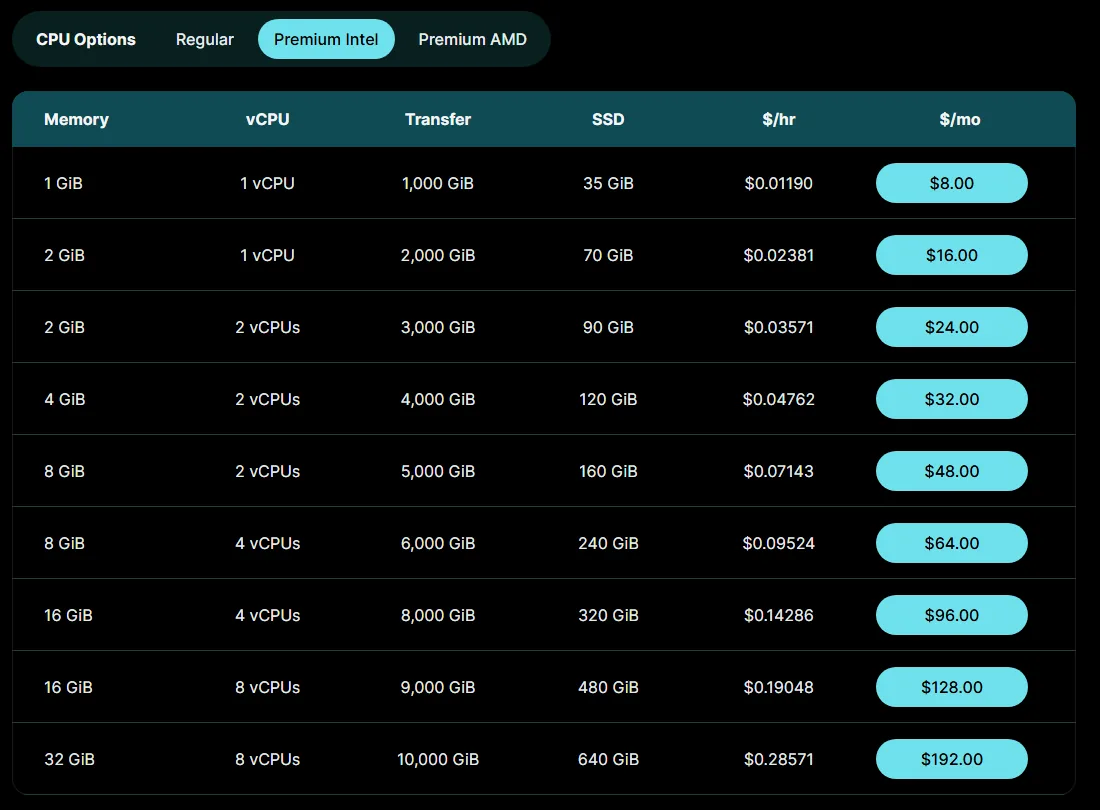Click the 2,000 GiB transfer value
Screen dimensions: 1100x810
(x=438, y=255)
